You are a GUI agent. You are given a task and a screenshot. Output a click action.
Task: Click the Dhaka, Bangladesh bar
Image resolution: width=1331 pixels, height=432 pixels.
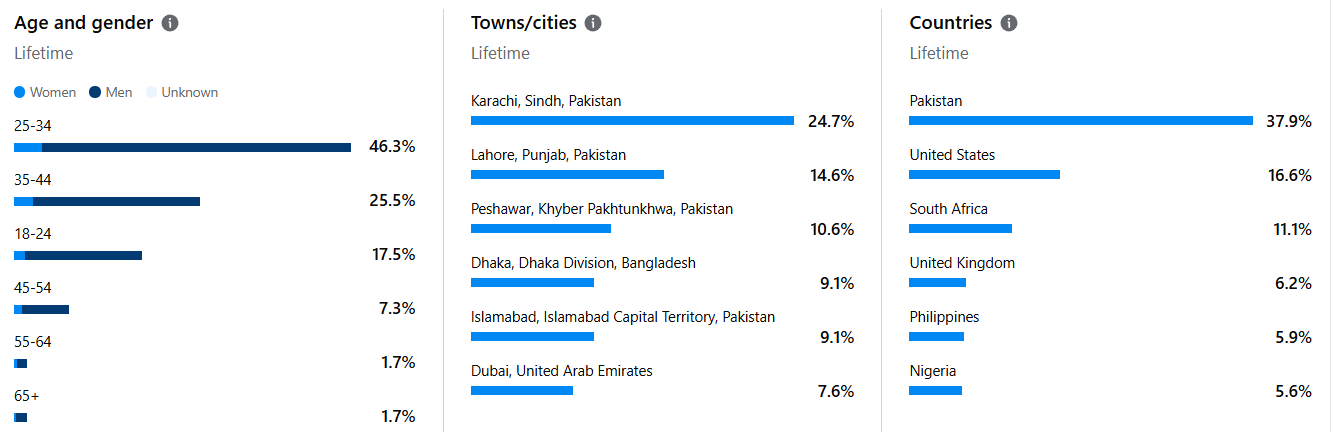coord(532,282)
